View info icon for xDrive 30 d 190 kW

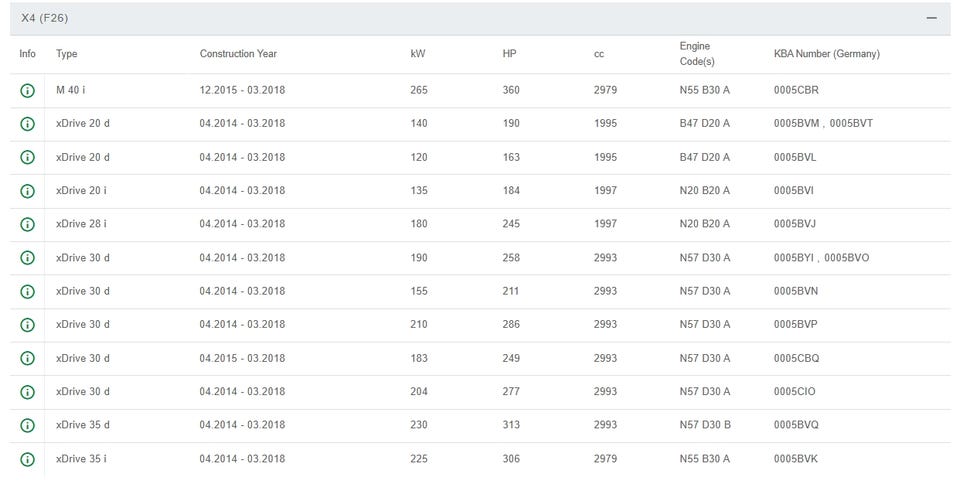[x=28, y=258]
